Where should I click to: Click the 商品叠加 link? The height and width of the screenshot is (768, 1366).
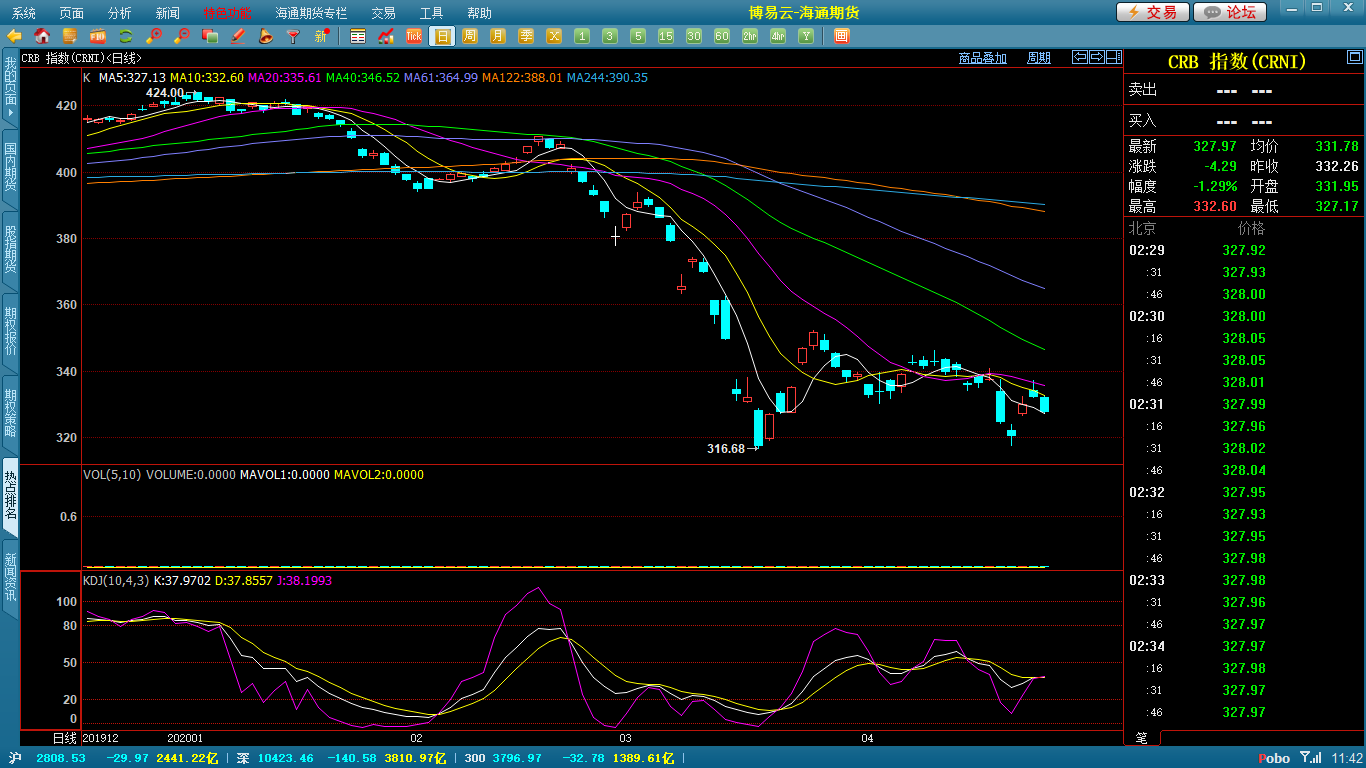(982, 58)
